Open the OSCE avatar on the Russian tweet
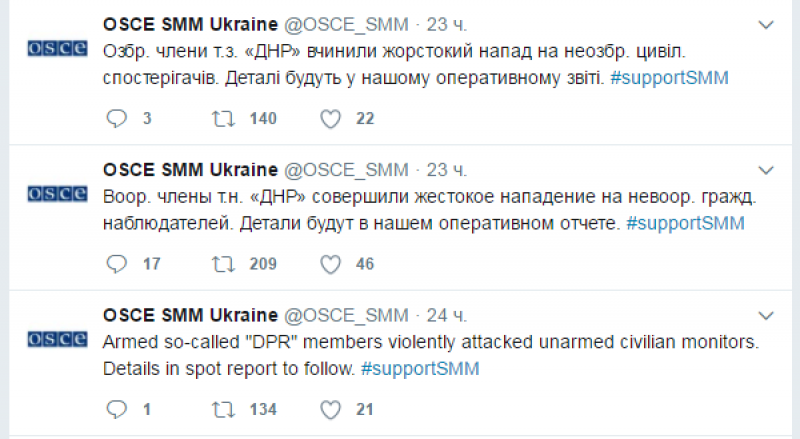 [x=58, y=194]
